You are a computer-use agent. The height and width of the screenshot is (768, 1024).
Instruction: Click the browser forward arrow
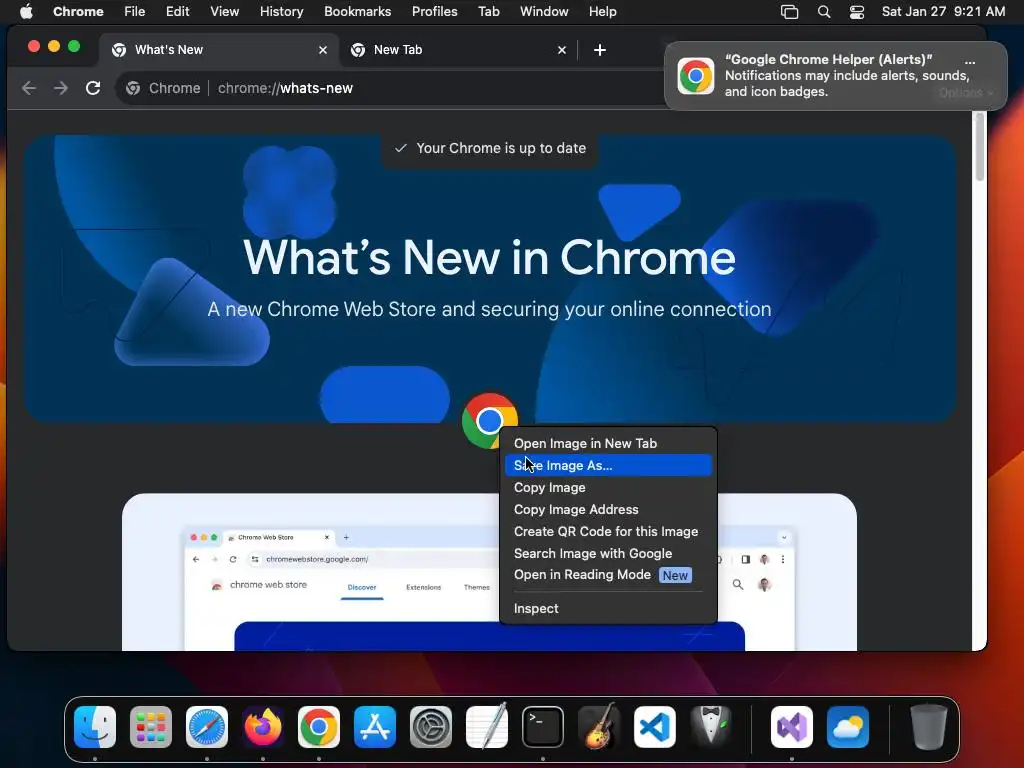pos(61,88)
